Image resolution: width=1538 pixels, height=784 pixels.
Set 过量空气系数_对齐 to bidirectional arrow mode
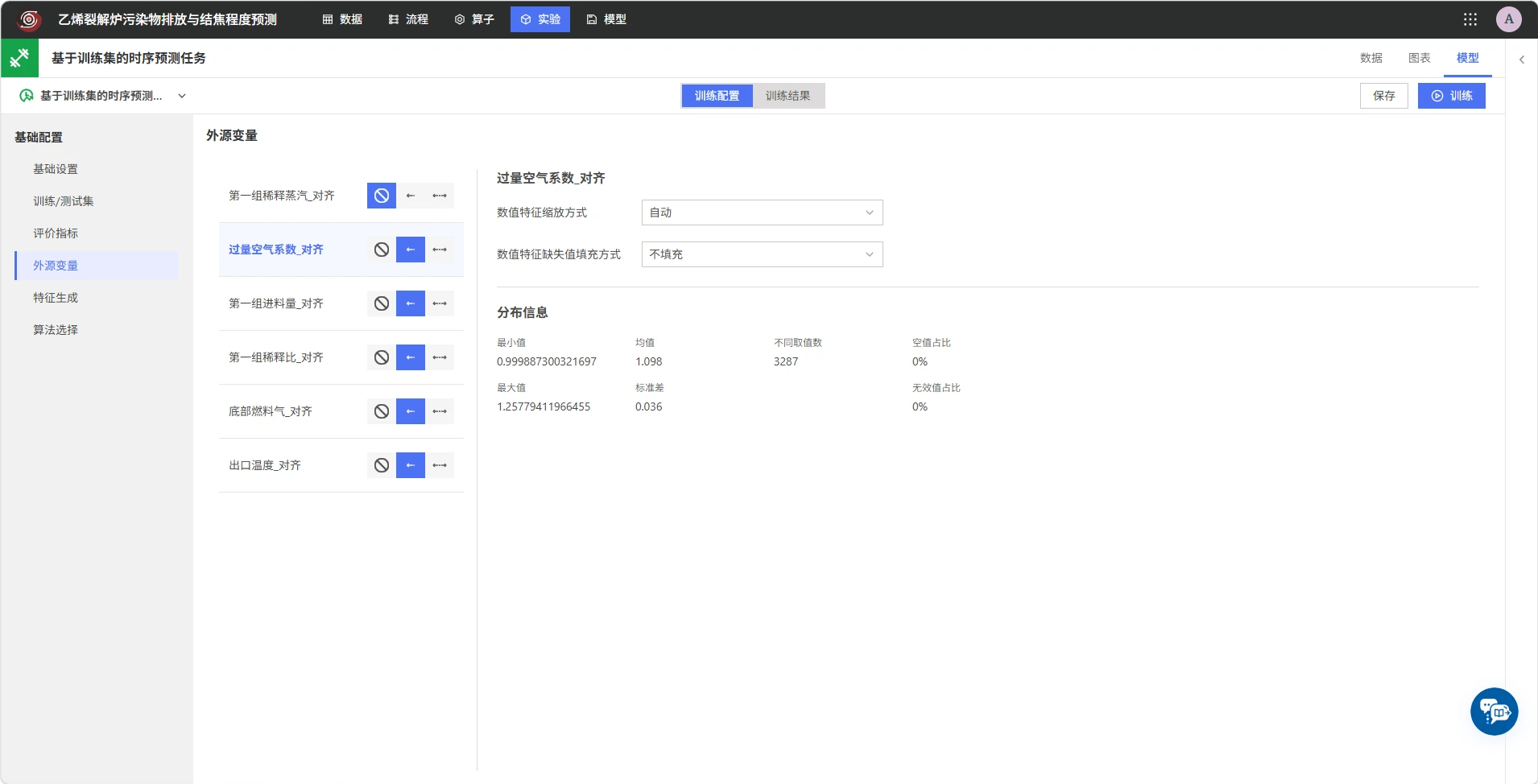click(440, 250)
